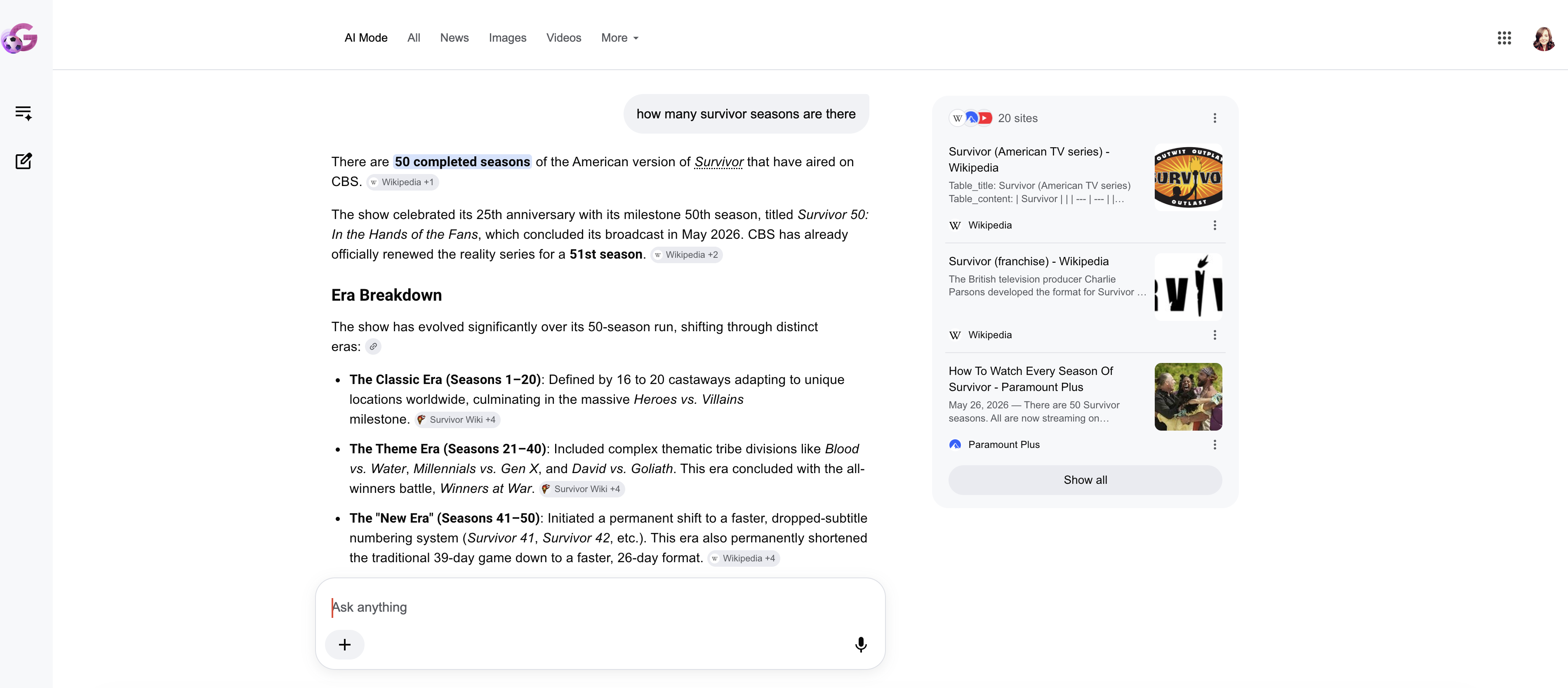Viewport: 1568px width, 688px height.
Task: Click black Survivor franchise thumbnail
Action: coord(1188,287)
